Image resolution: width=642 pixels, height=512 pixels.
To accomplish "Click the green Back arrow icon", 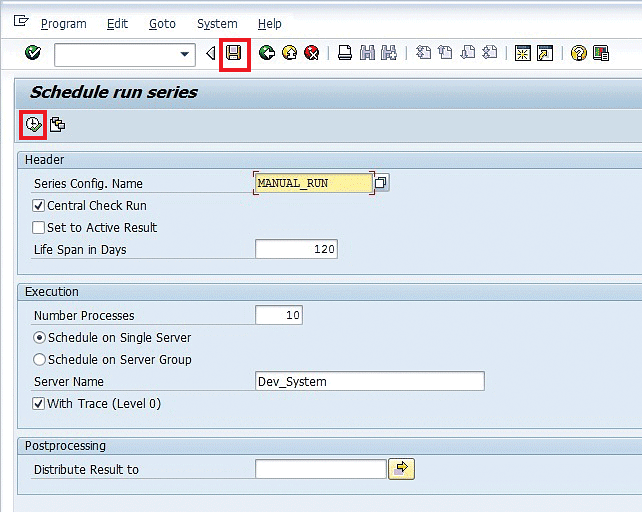I will point(267,53).
